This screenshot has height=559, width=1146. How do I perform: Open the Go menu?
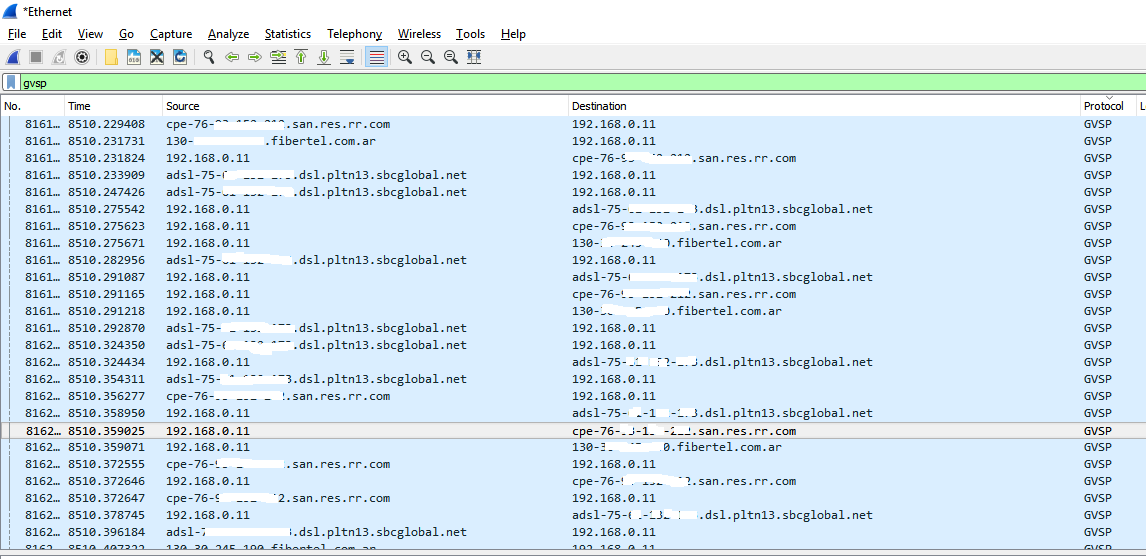click(126, 34)
